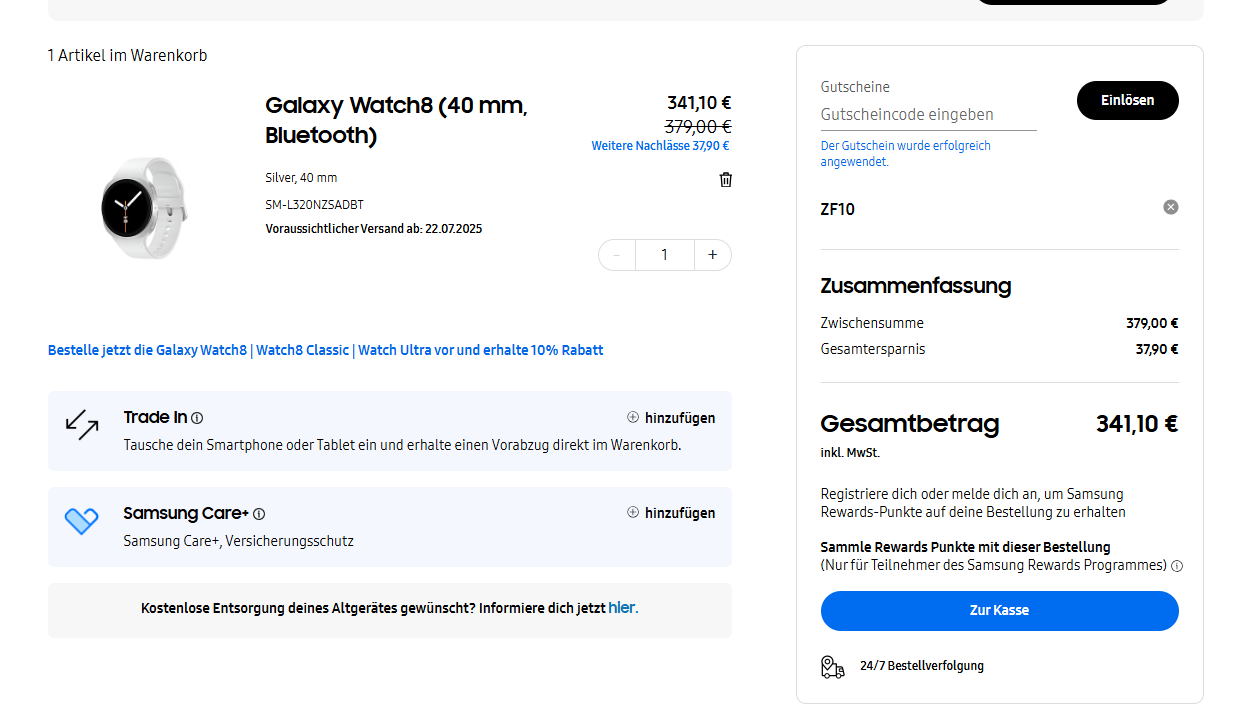Click the 24/7 order tracking truck icon
The width and height of the screenshot is (1259, 709).
[x=832, y=667]
